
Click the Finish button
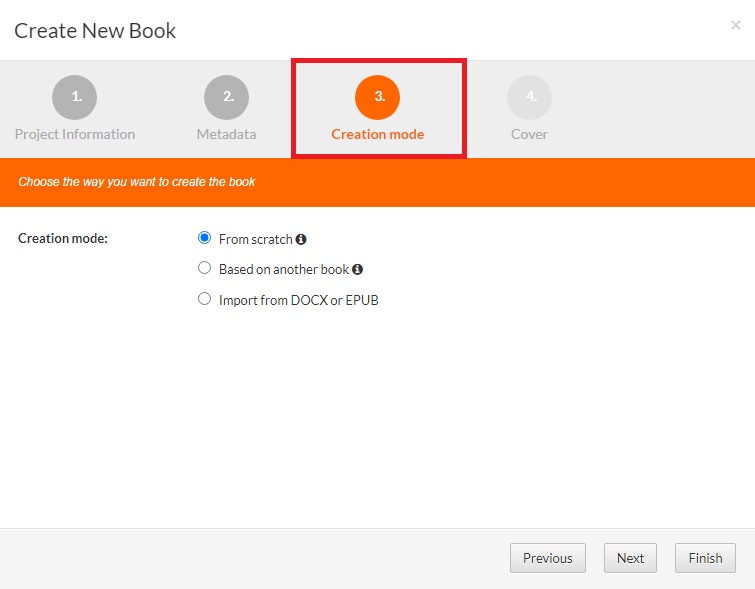[705, 558]
